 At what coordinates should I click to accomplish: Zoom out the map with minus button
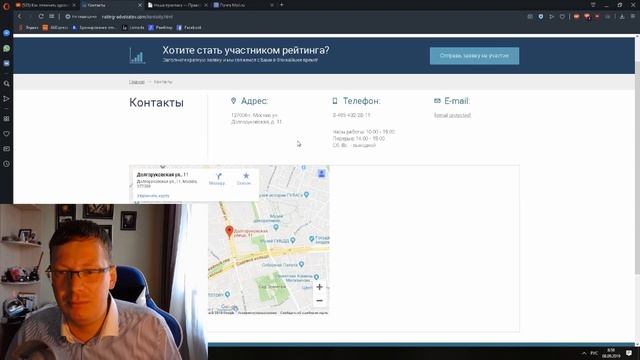tap(320, 301)
